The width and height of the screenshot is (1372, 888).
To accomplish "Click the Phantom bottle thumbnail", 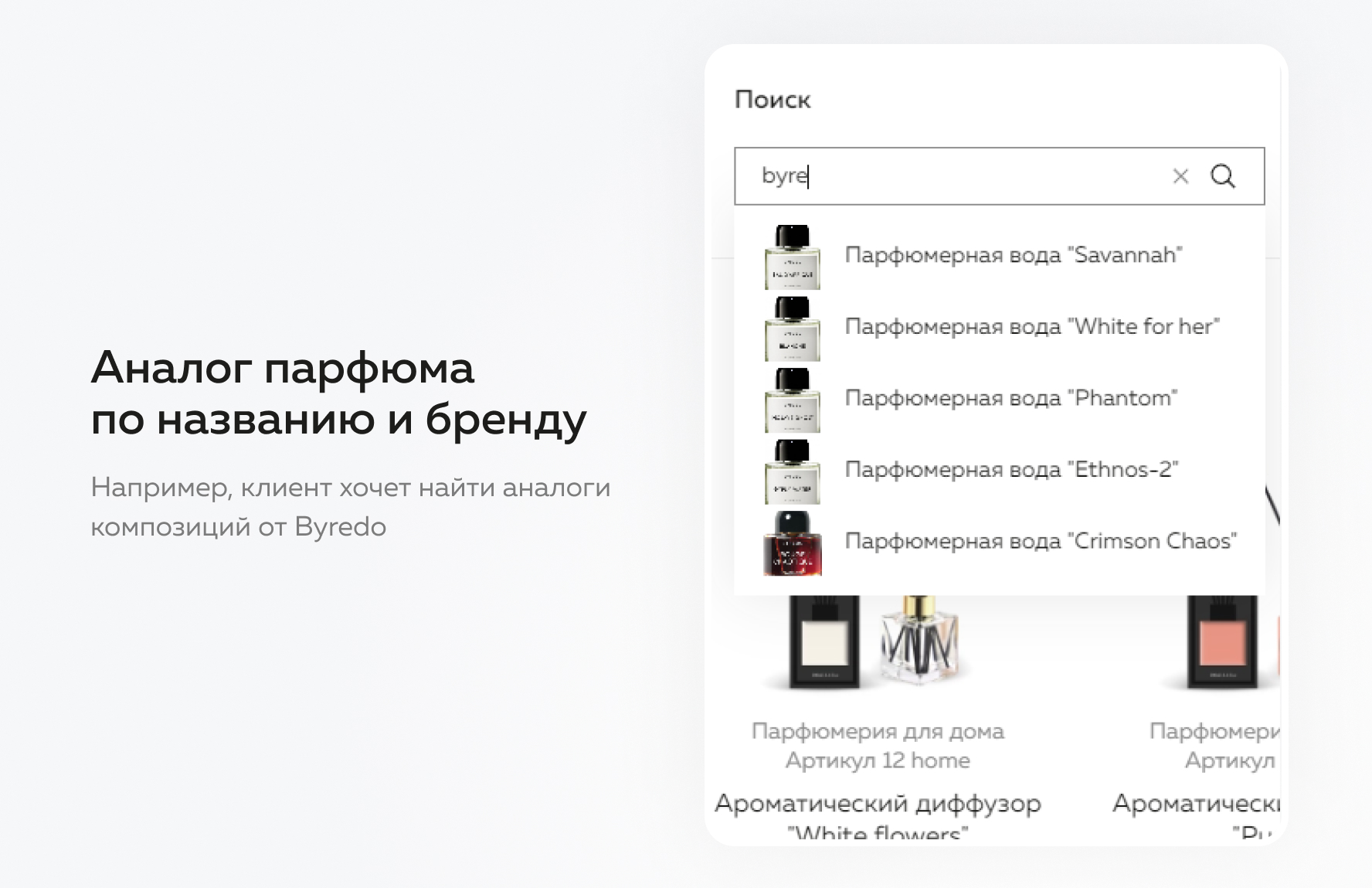I will 792,400.
